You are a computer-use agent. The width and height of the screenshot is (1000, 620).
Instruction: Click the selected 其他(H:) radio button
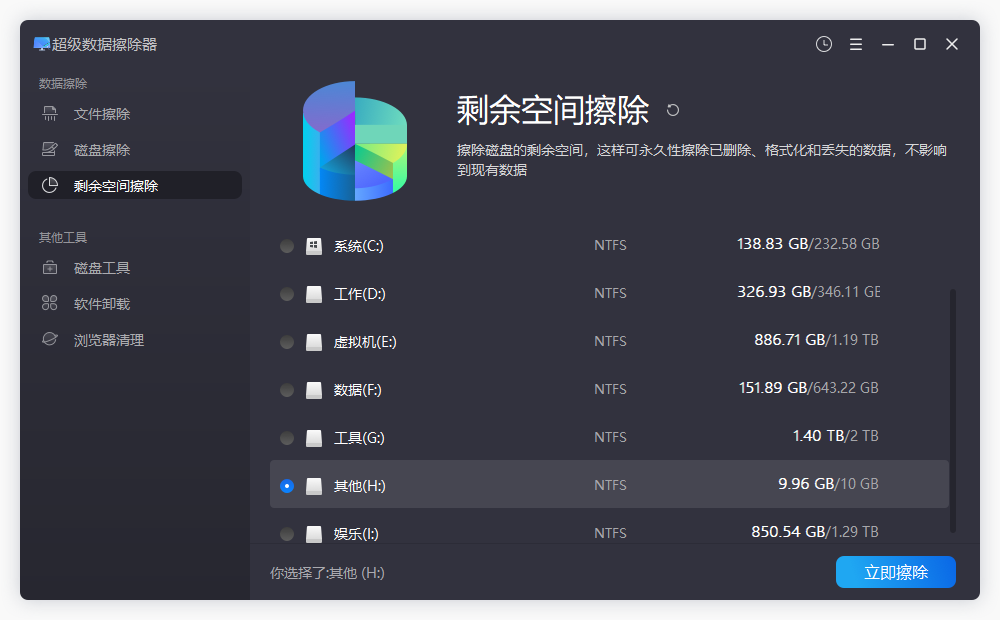(x=287, y=486)
